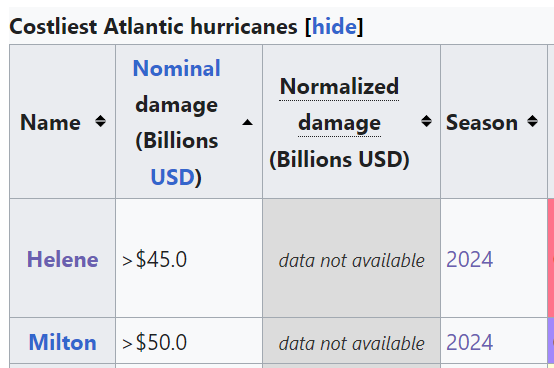Click the Season column header text
The height and width of the screenshot is (368, 554).
point(482,122)
